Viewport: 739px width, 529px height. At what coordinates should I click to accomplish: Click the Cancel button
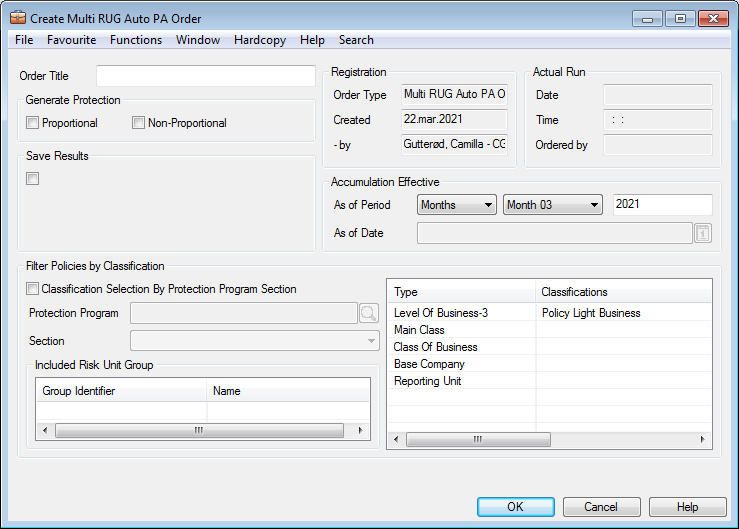point(601,507)
